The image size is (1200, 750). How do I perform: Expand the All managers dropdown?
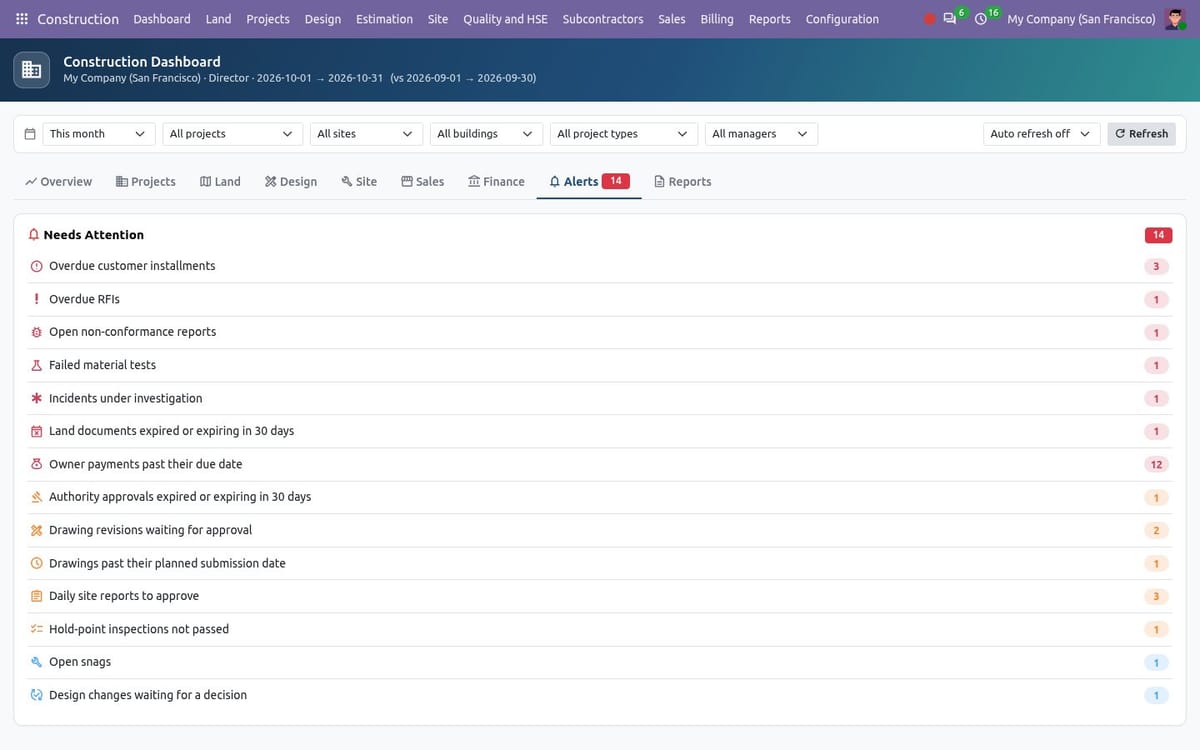[x=761, y=134]
